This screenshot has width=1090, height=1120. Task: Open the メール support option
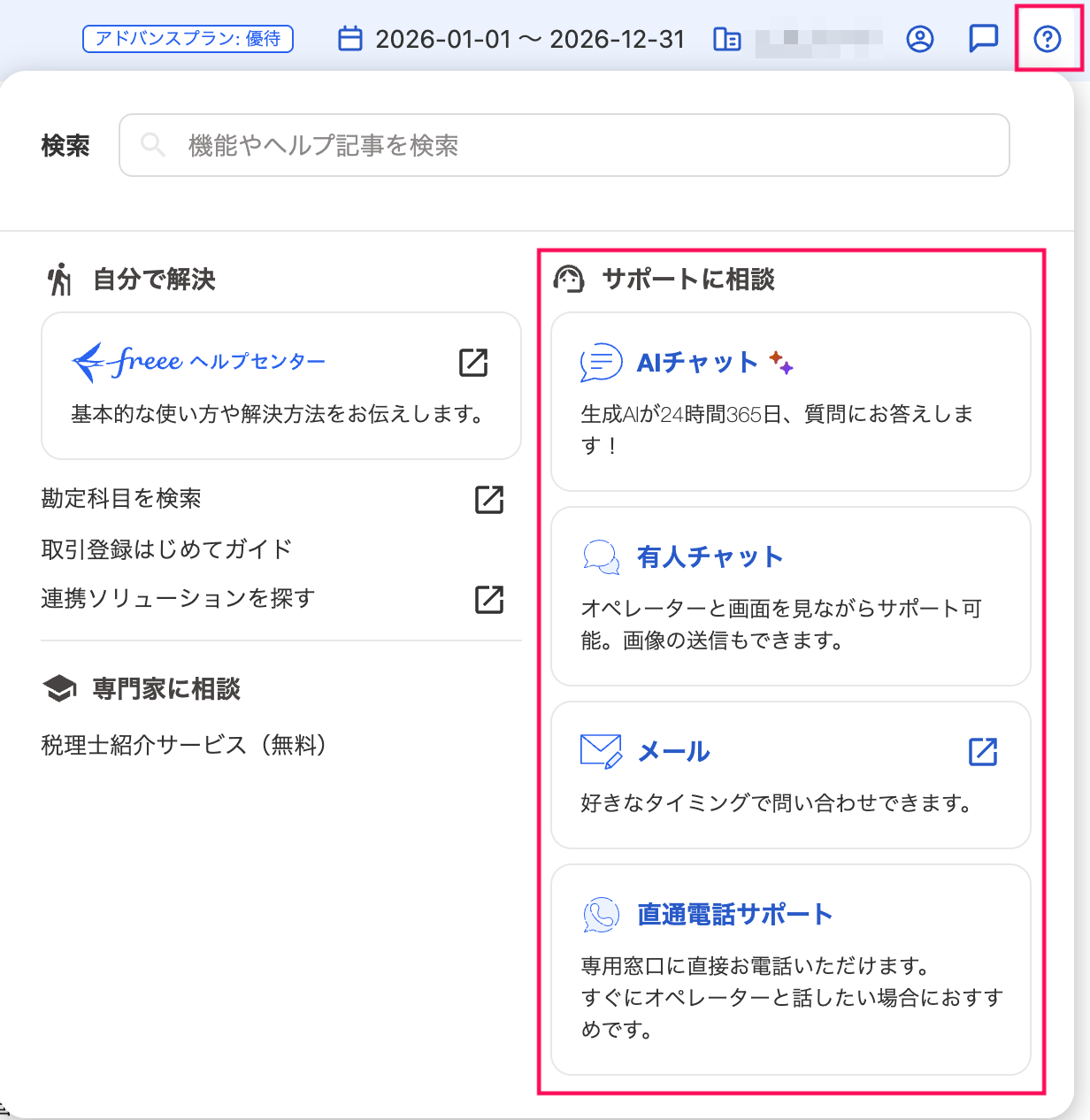click(x=791, y=775)
